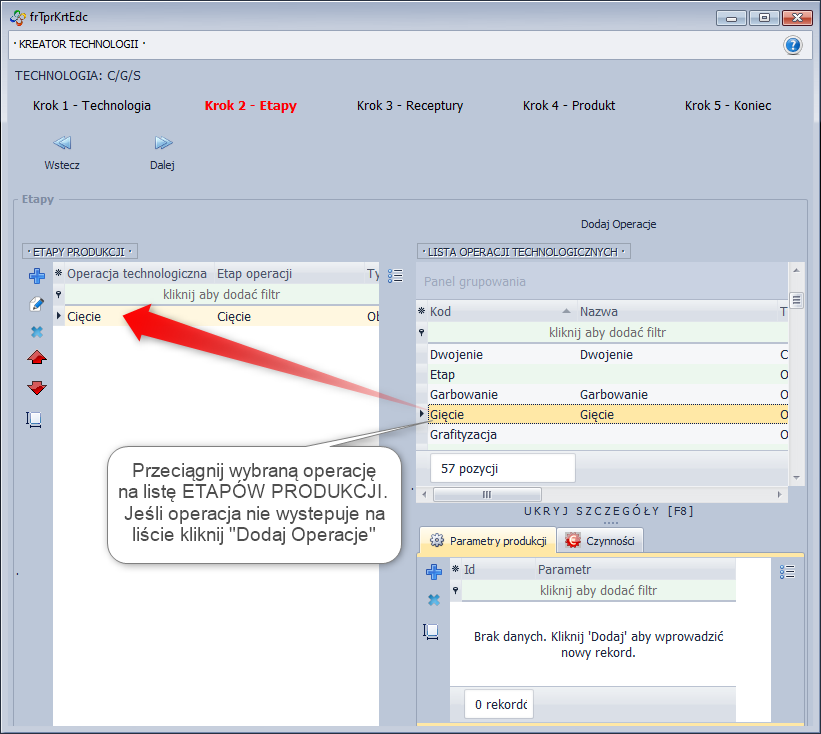The image size is (821, 734).
Task: Delete the selected production stage with the X icon
Action: point(37,332)
